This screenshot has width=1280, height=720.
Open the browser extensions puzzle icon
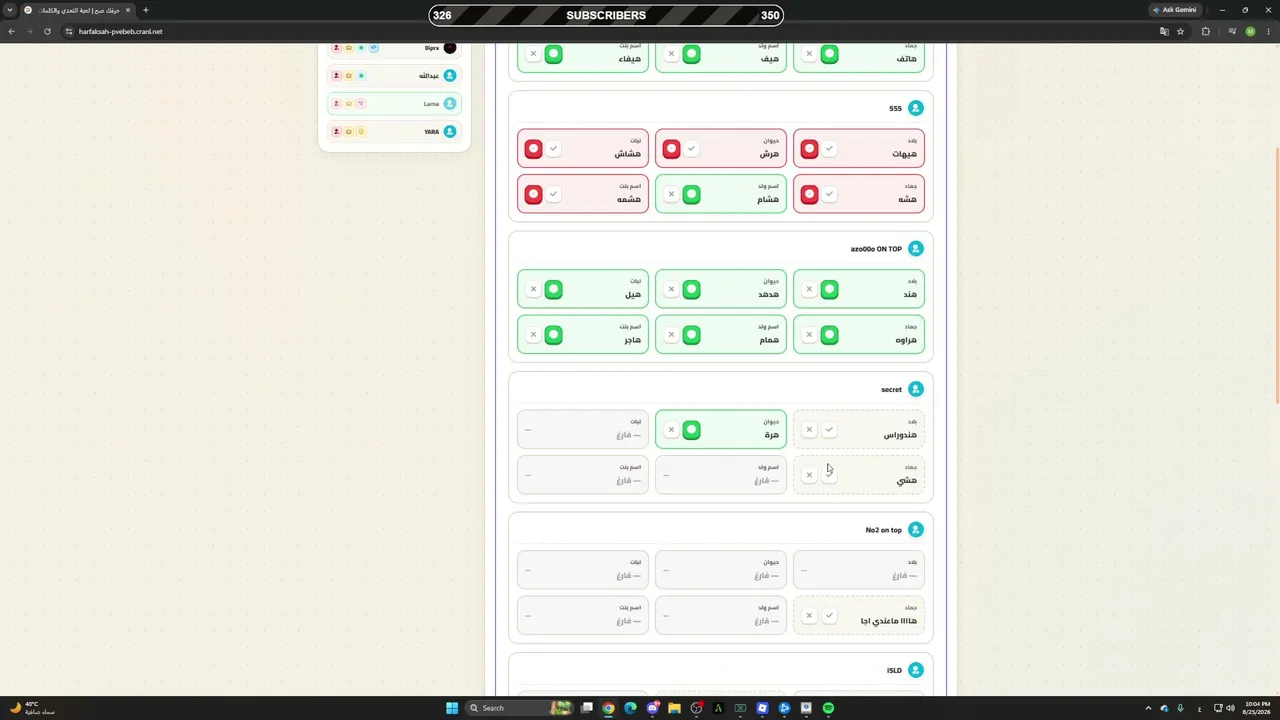pos(1205,31)
